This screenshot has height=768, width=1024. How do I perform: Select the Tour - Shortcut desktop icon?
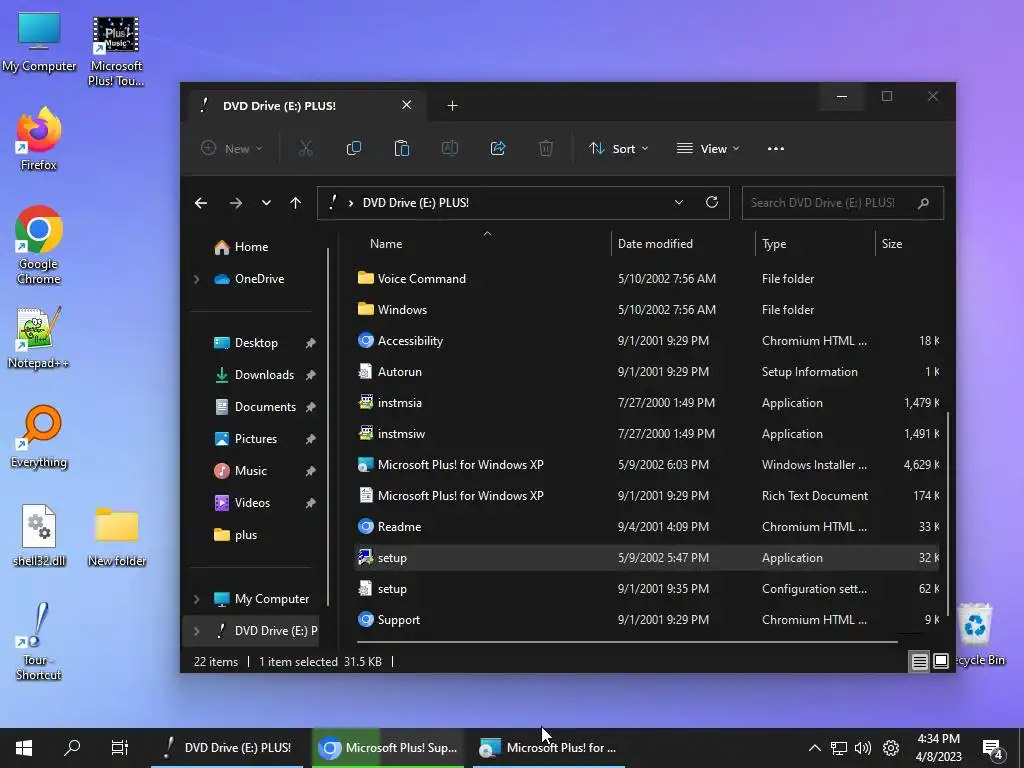coord(39,642)
